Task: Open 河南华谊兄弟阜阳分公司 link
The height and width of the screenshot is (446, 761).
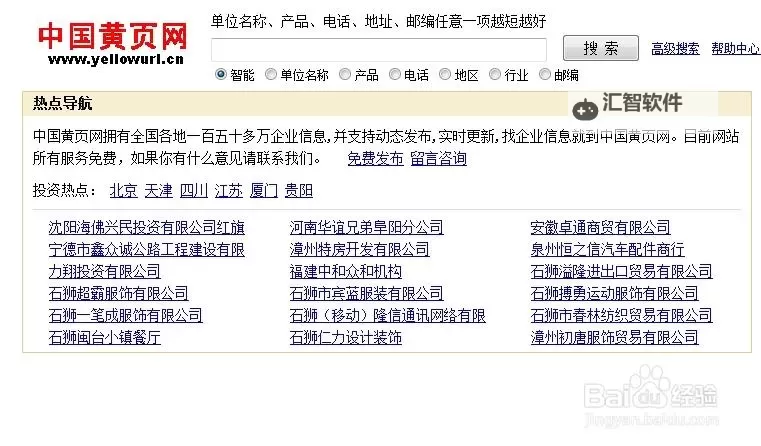Action: [x=366, y=227]
